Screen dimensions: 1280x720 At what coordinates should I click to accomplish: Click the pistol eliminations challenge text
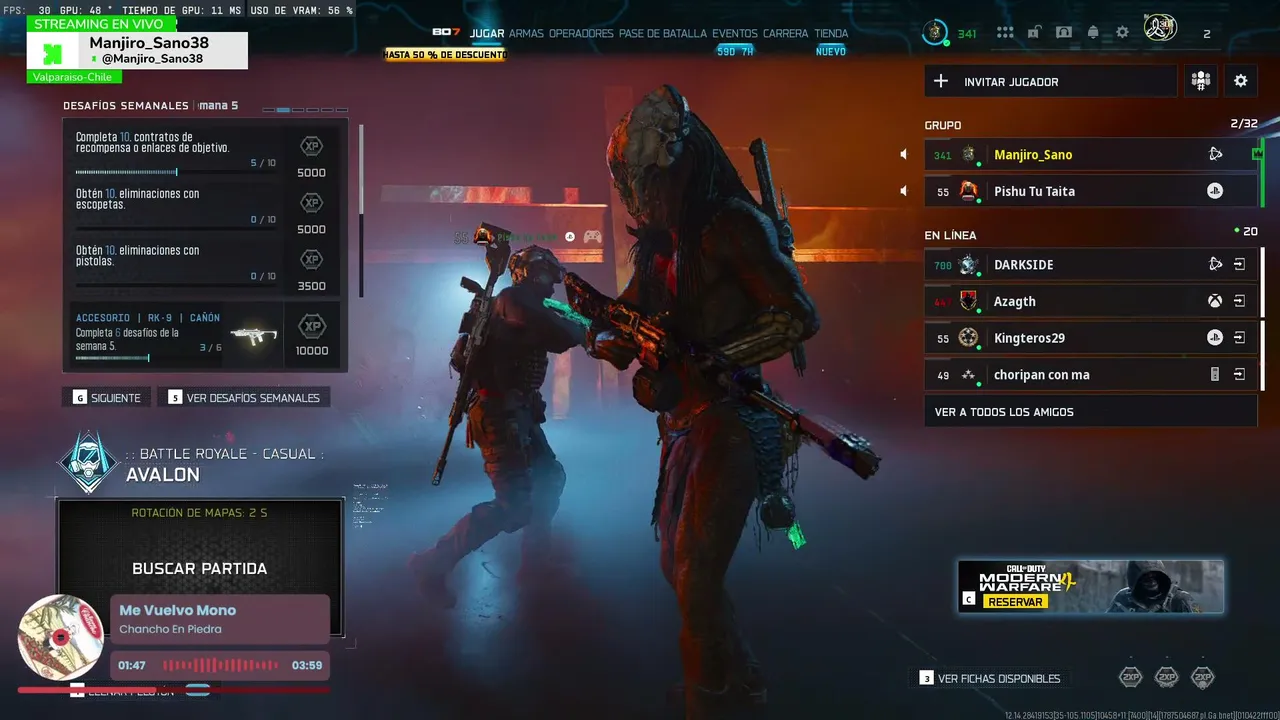pos(138,256)
